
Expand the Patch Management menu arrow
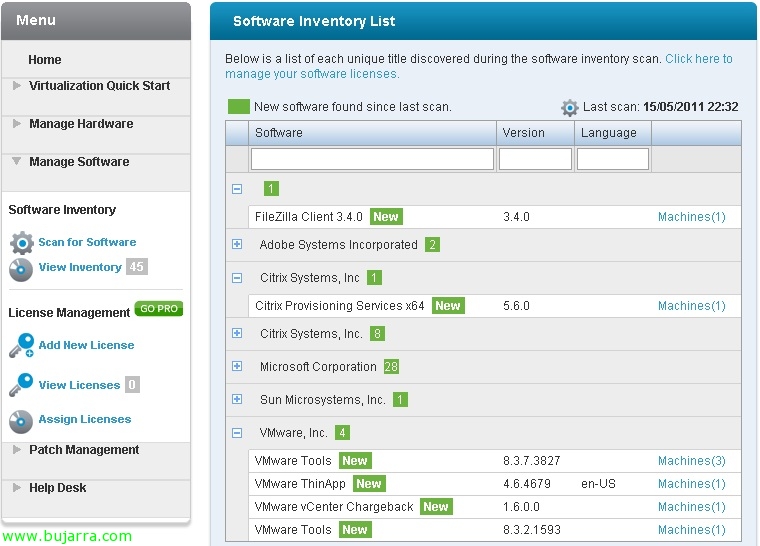coord(16,450)
